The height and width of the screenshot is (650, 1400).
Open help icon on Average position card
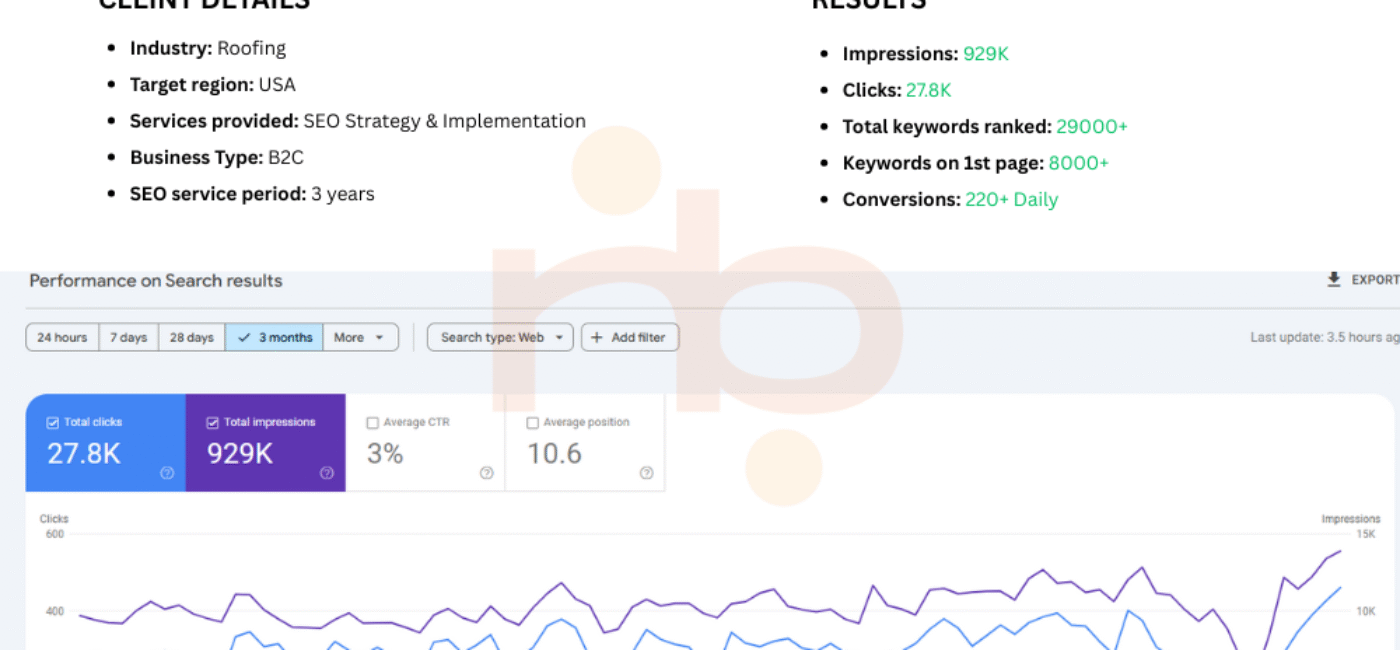[647, 473]
